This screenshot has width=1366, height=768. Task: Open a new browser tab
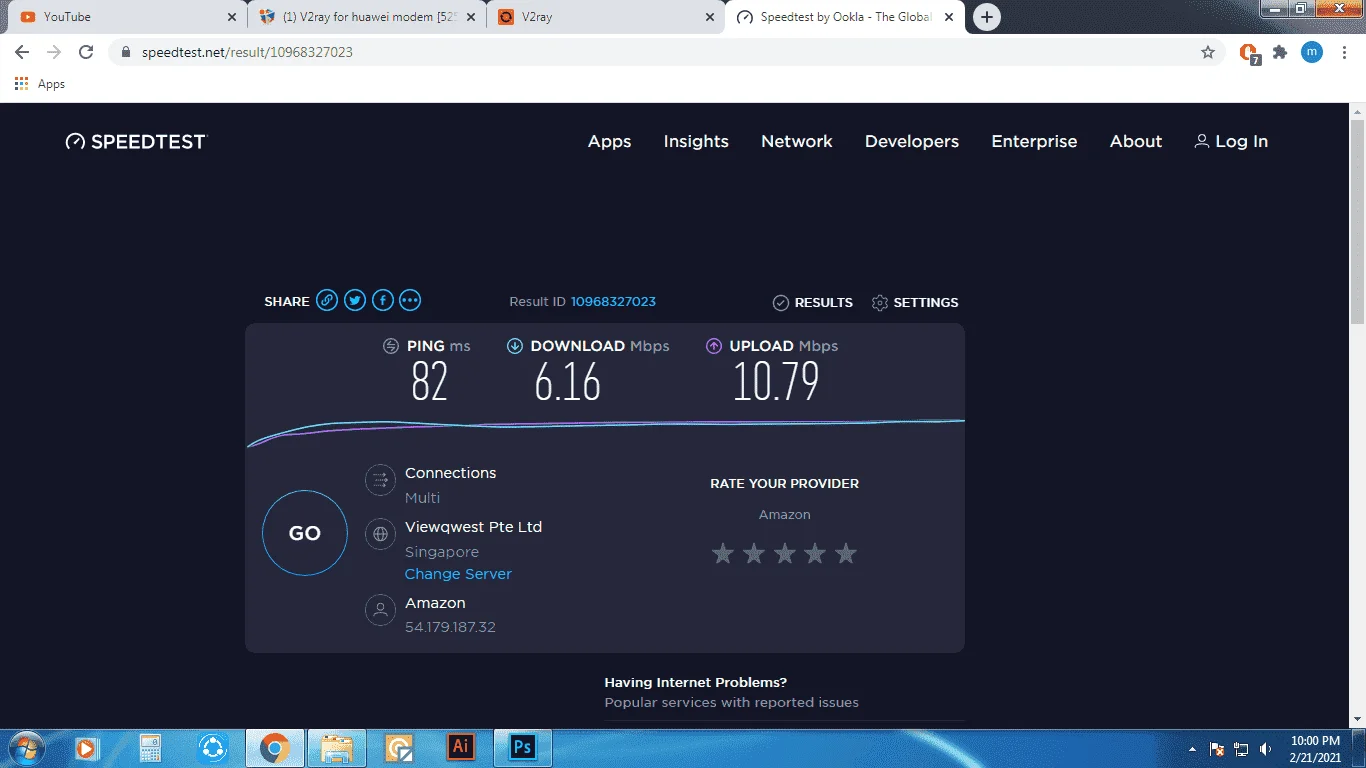tap(987, 17)
